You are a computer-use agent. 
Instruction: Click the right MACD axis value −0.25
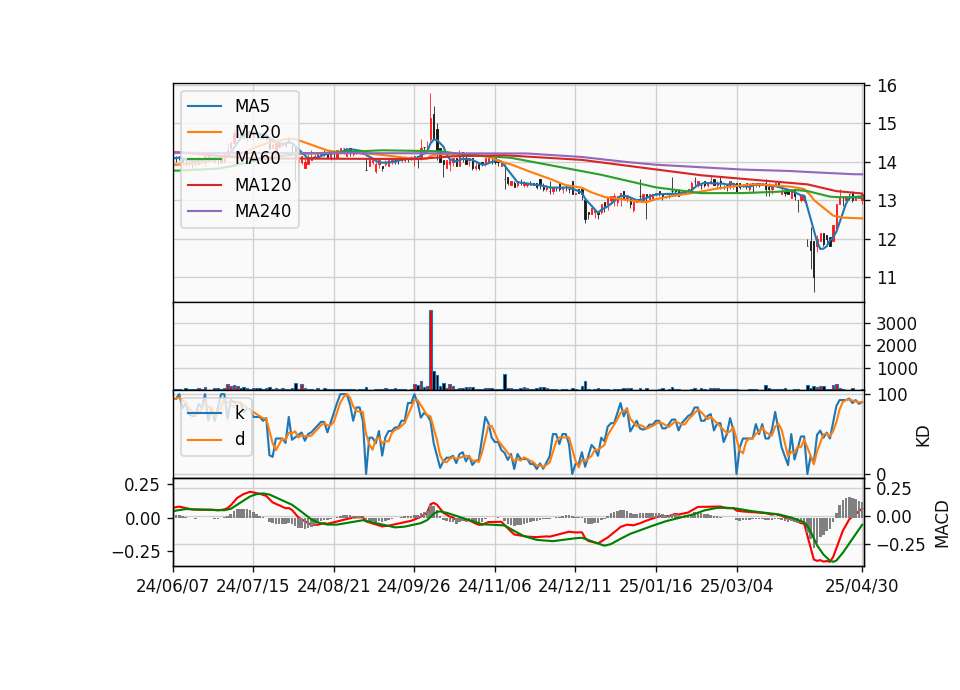[901, 544]
